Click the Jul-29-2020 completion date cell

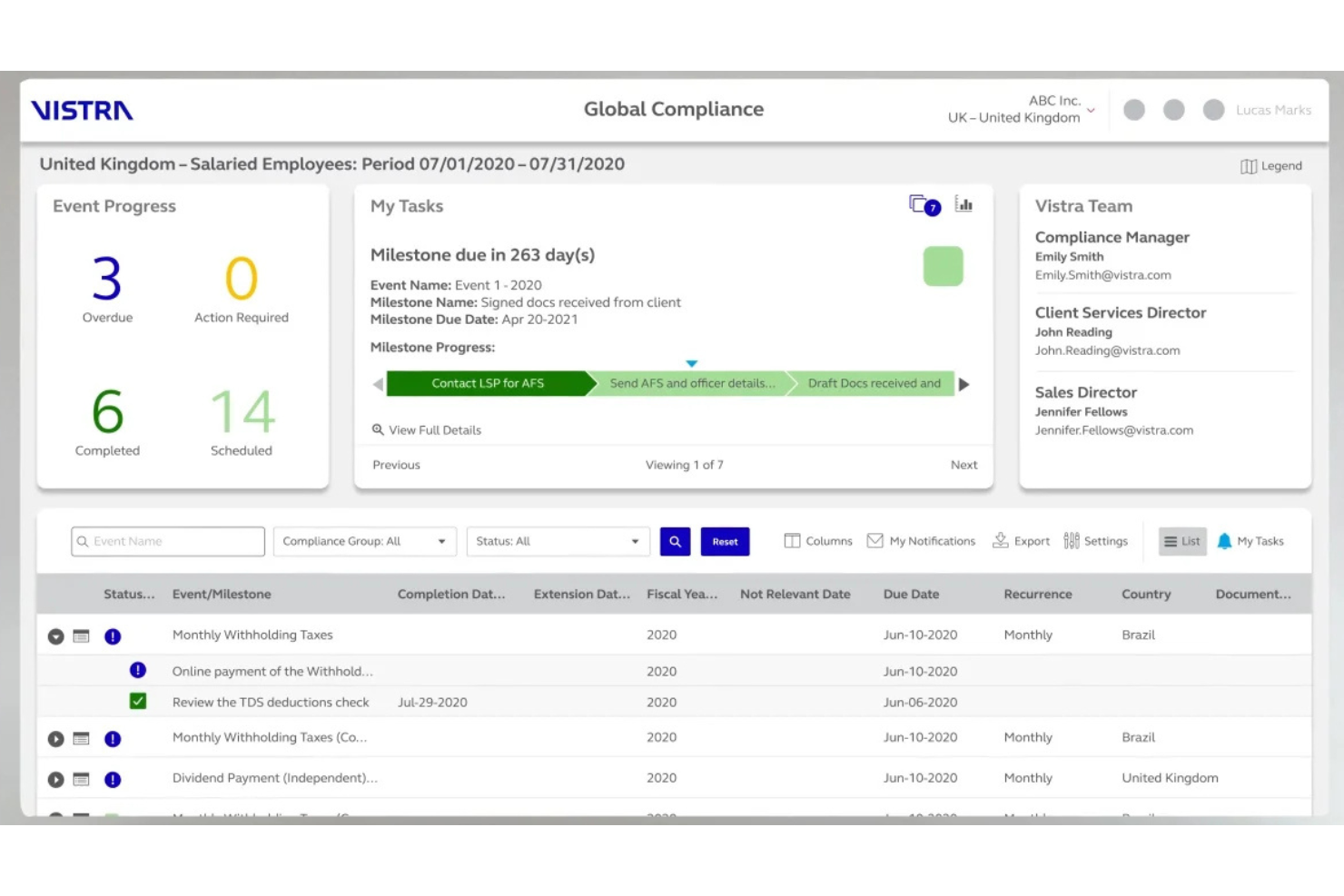(432, 702)
